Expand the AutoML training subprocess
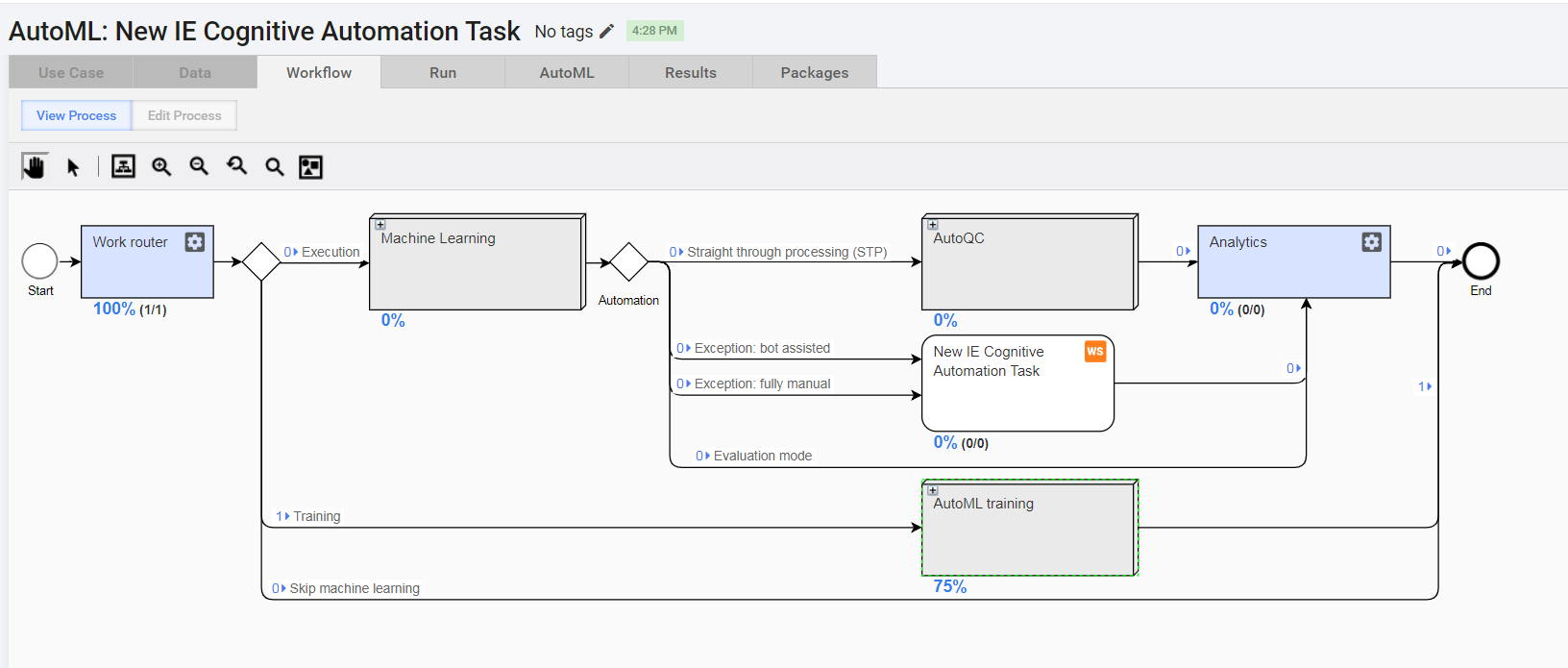The width and height of the screenshot is (1568, 668). click(x=933, y=490)
